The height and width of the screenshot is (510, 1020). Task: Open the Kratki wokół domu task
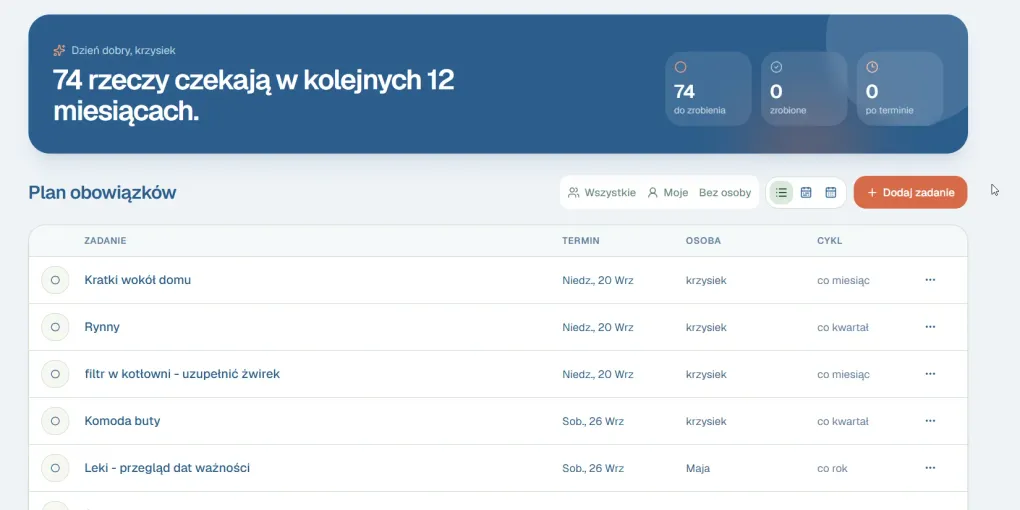(x=138, y=280)
